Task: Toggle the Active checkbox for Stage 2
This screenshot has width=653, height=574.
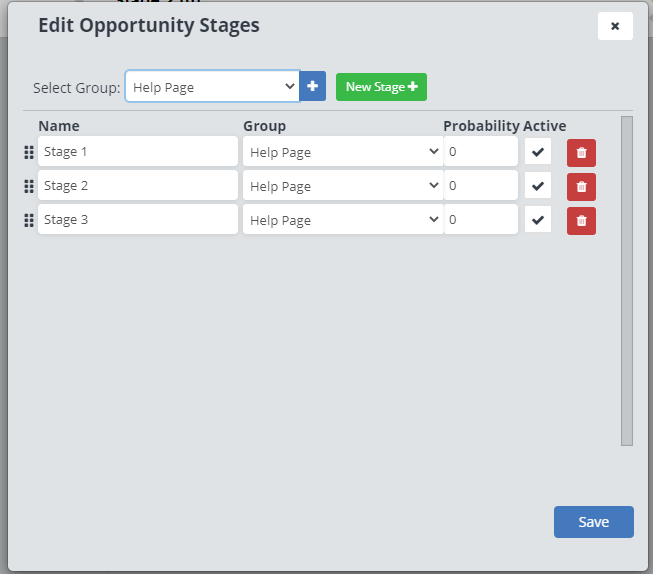Action: [x=538, y=186]
